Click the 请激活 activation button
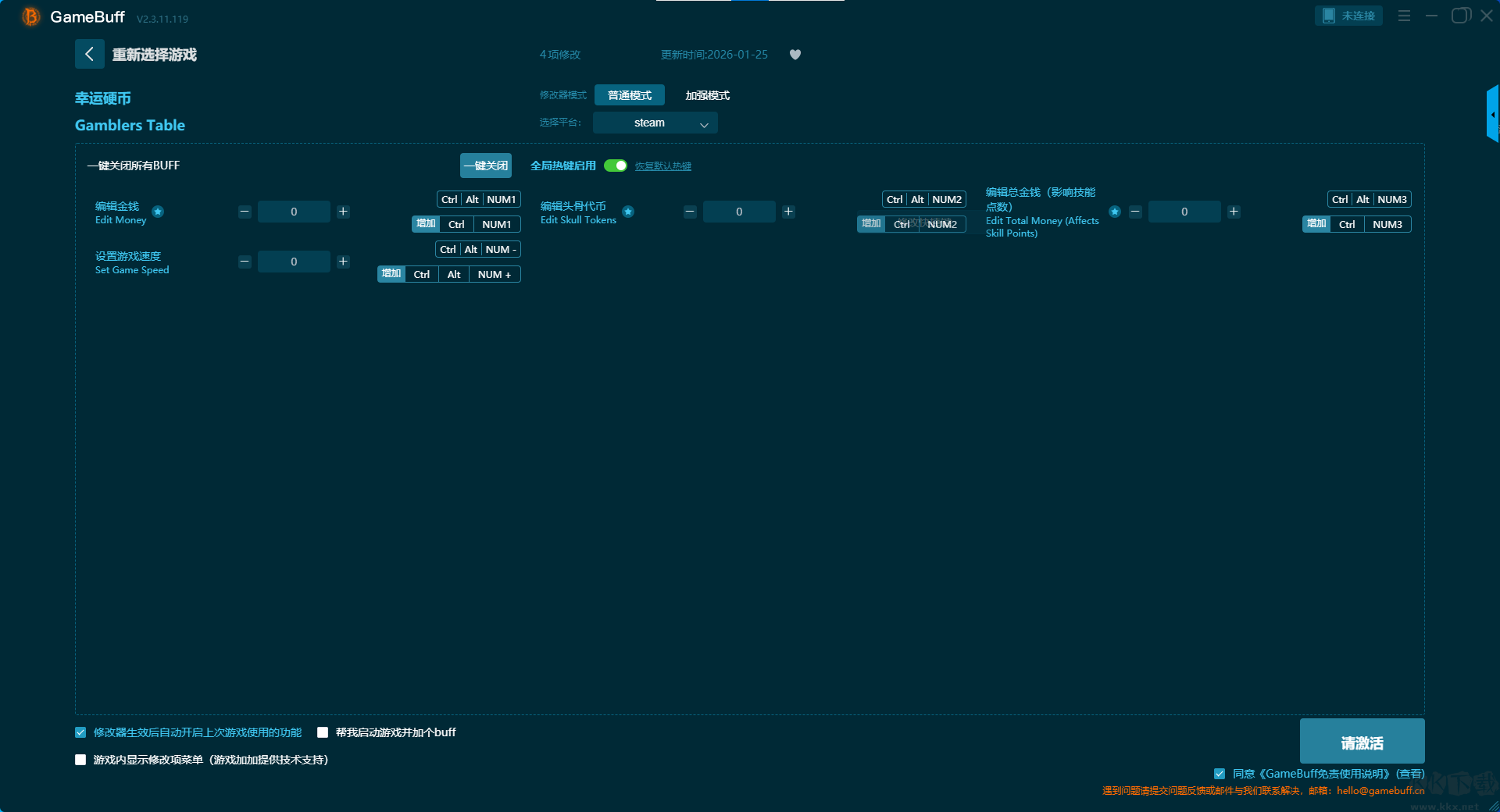 [1362, 741]
